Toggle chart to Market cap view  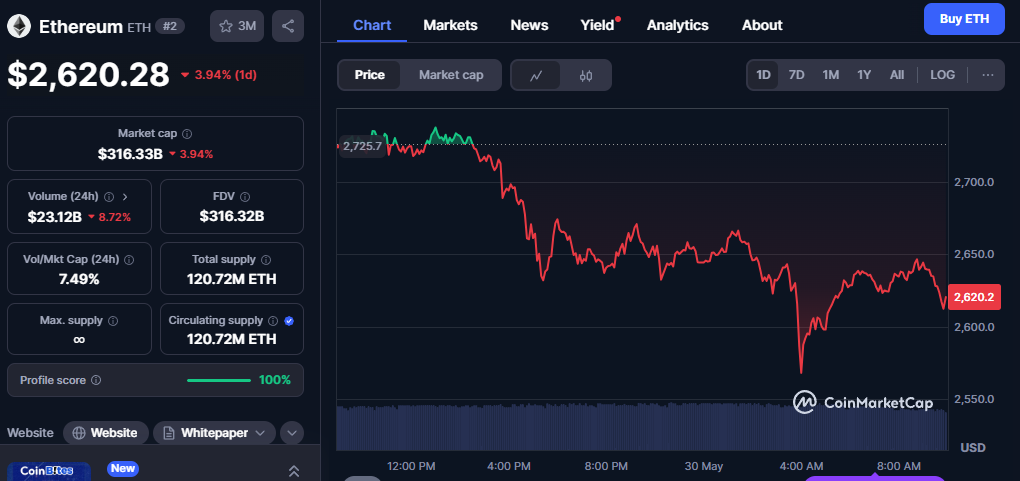pyautogui.click(x=451, y=75)
